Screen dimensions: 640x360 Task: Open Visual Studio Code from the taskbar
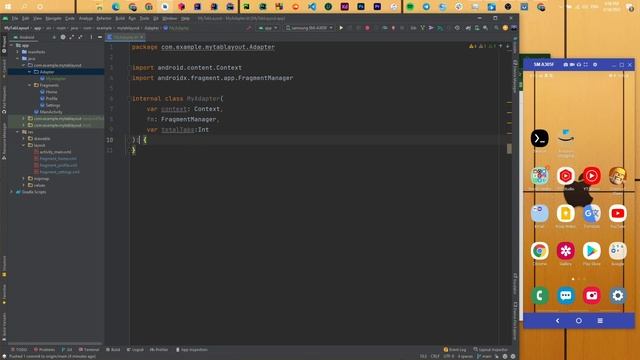[x=312, y=7]
